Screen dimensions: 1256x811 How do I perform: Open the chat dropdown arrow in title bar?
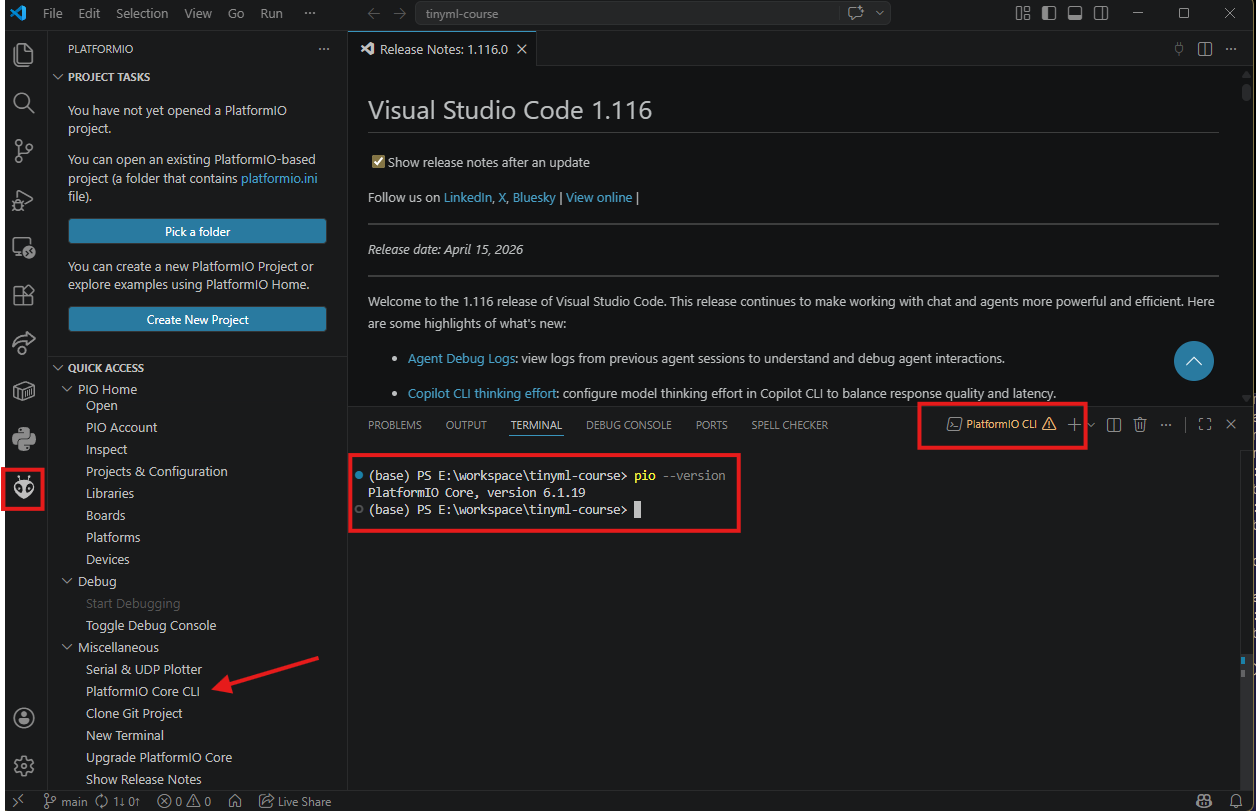[x=880, y=13]
